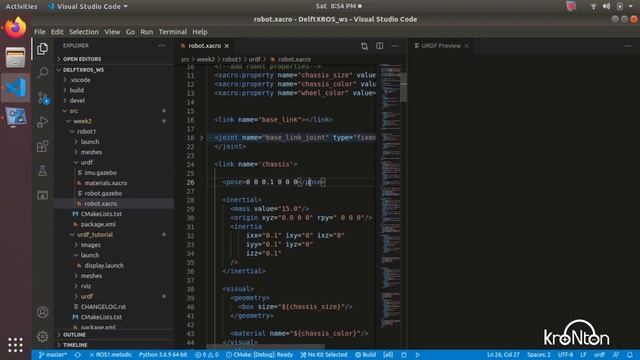The image size is (640, 360).
Task: Launch the CMake target play icon
Action: click(x=417, y=355)
